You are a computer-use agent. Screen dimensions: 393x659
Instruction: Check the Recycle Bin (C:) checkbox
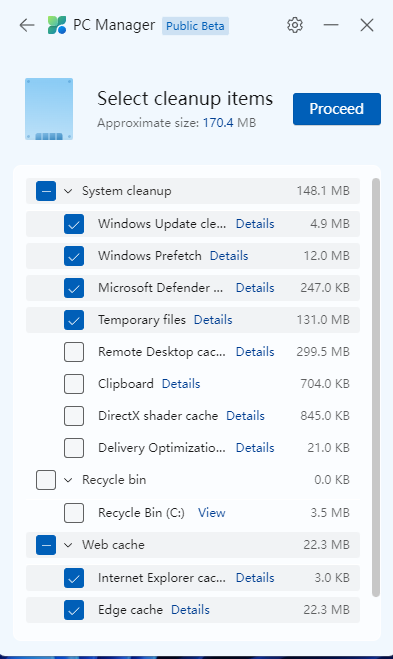[74, 513]
